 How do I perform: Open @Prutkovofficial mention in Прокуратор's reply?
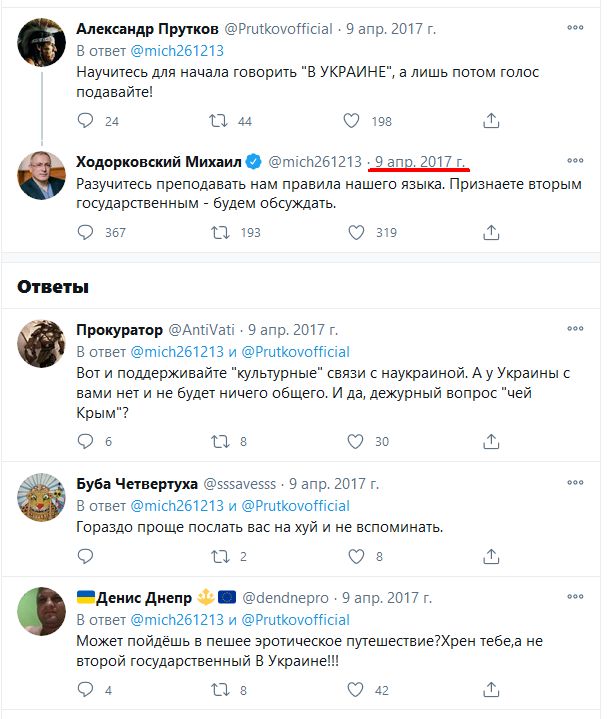[x=295, y=352]
